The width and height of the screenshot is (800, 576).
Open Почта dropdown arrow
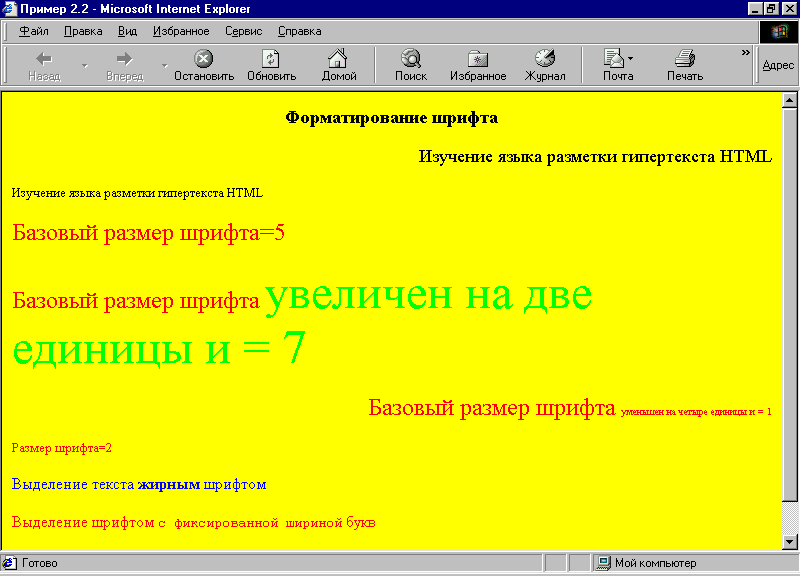tap(631, 59)
